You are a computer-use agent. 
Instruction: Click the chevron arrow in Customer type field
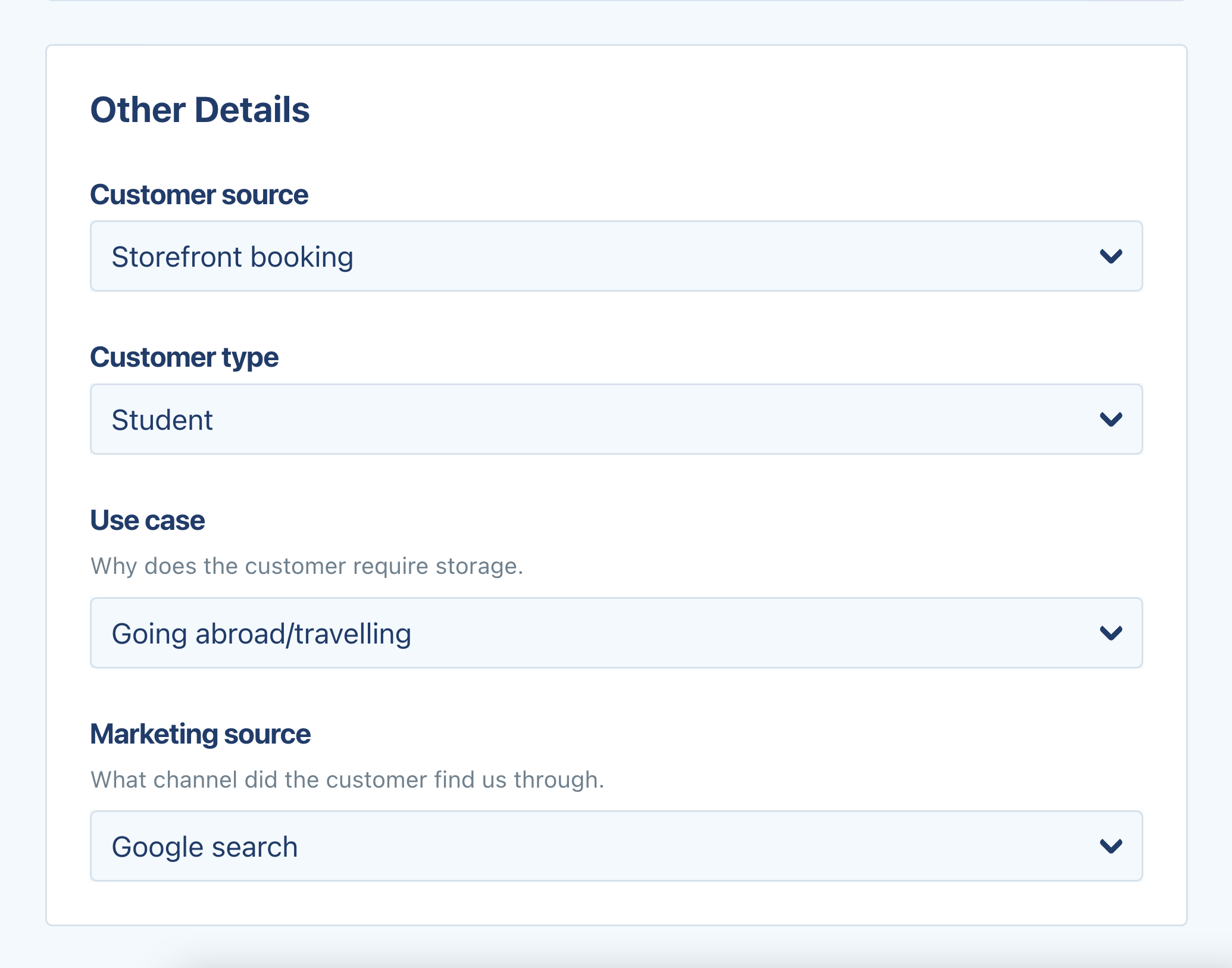click(x=1111, y=420)
